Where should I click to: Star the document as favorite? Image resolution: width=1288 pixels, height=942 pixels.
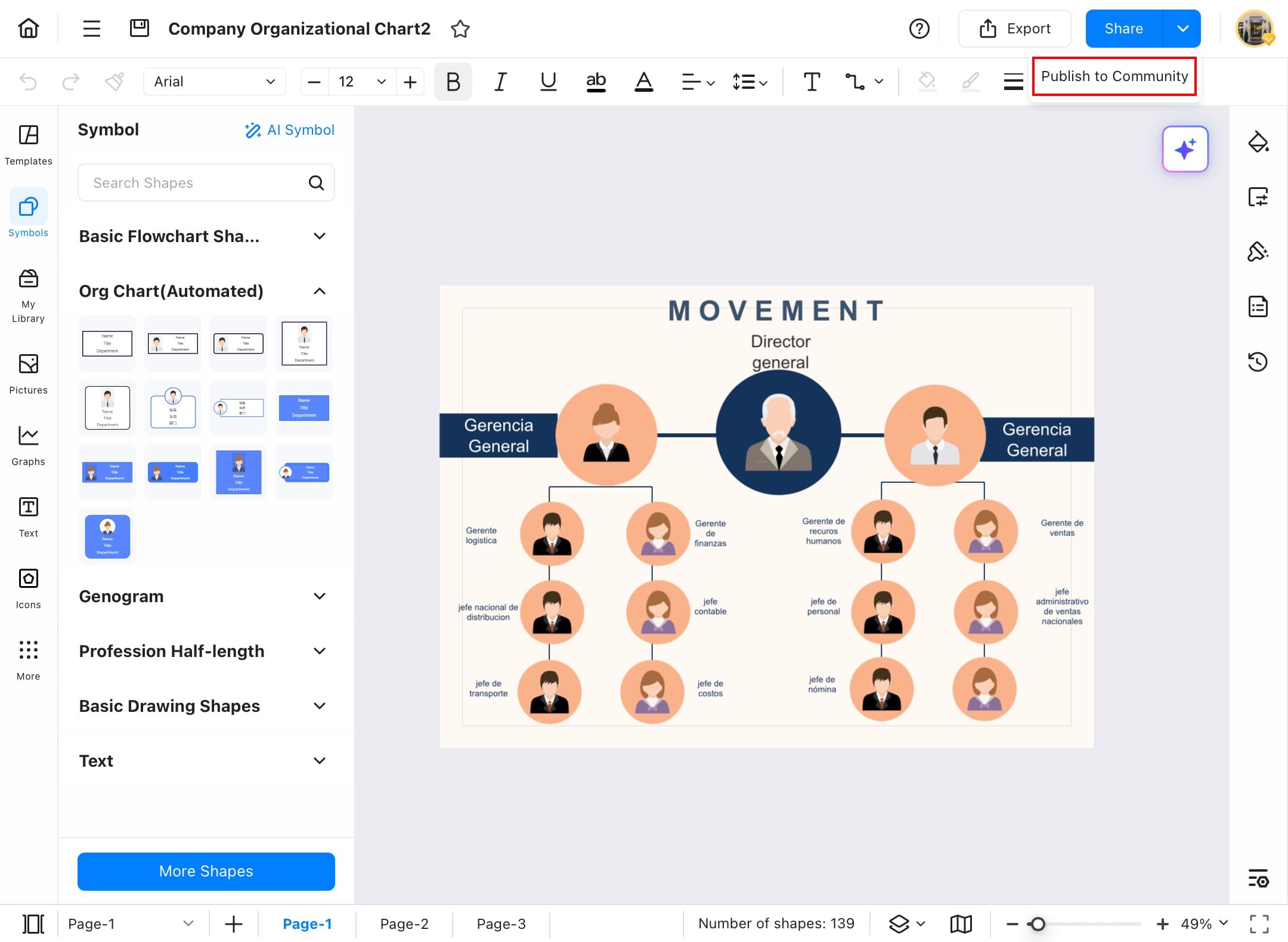460,29
